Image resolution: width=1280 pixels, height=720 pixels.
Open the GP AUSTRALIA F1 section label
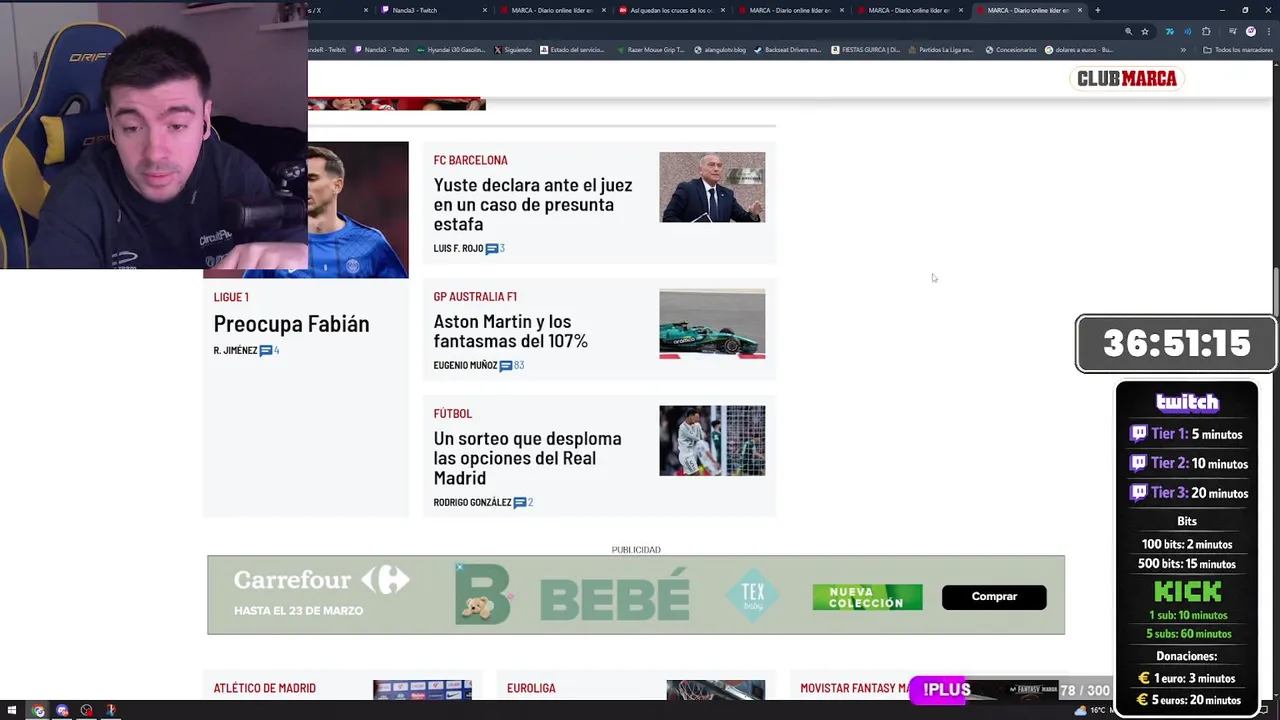[475, 296]
